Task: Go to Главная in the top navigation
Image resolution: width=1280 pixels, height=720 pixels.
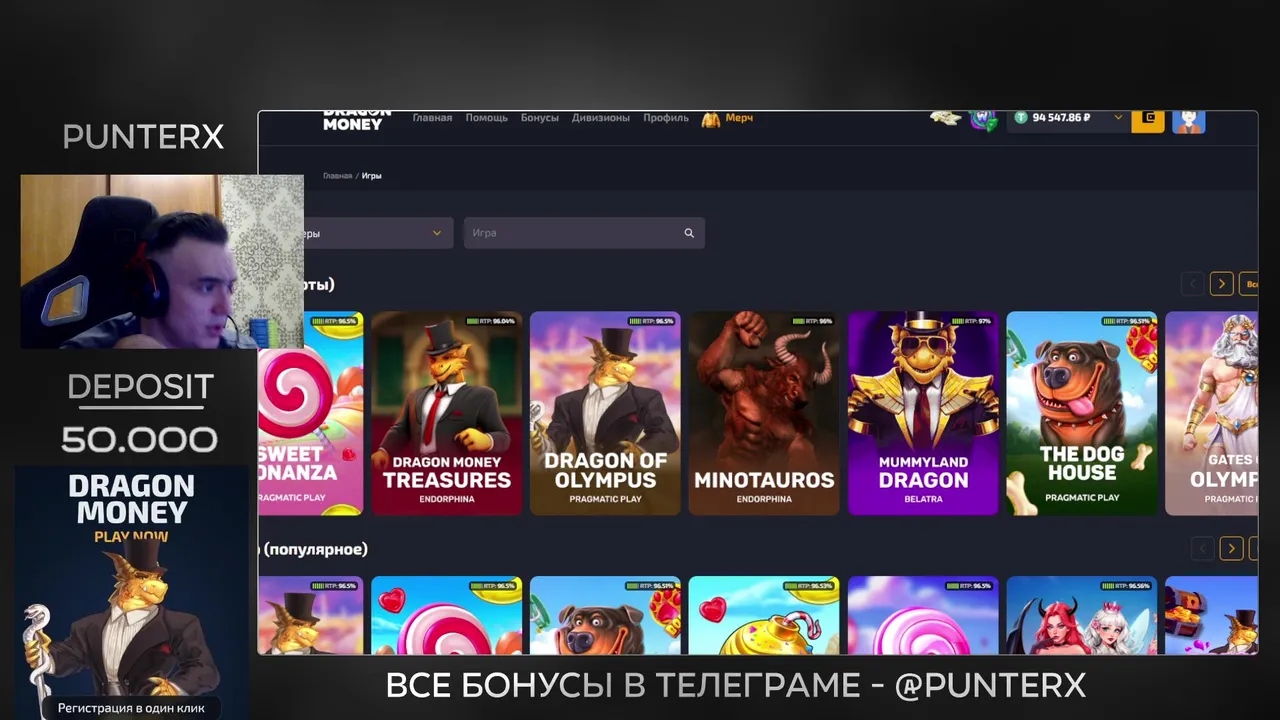Action: pos(432,118)
